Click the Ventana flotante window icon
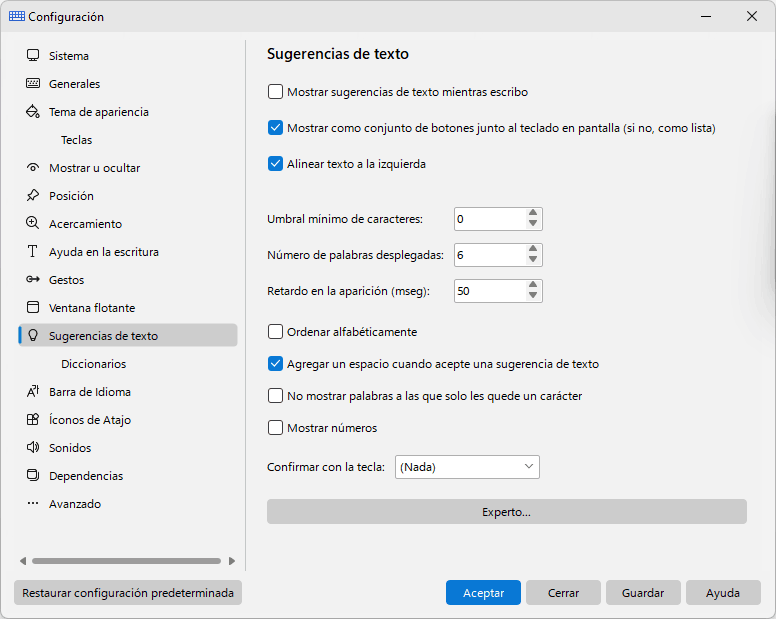The width and height of the screenshot is (776, 619). coord(33,307)
